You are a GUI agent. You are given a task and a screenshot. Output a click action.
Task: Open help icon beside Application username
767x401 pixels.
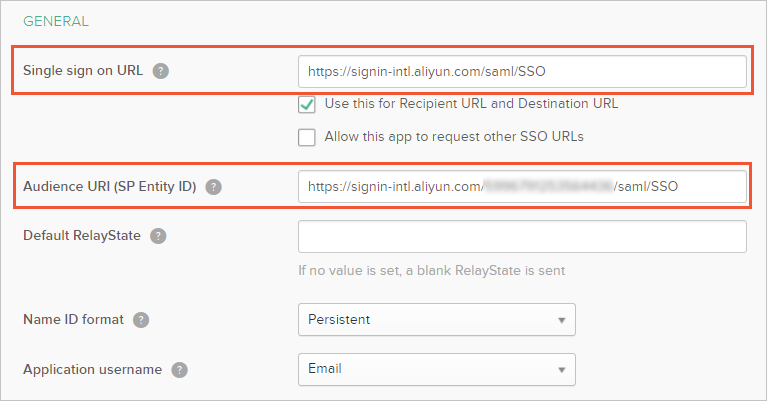pos(180,370)
